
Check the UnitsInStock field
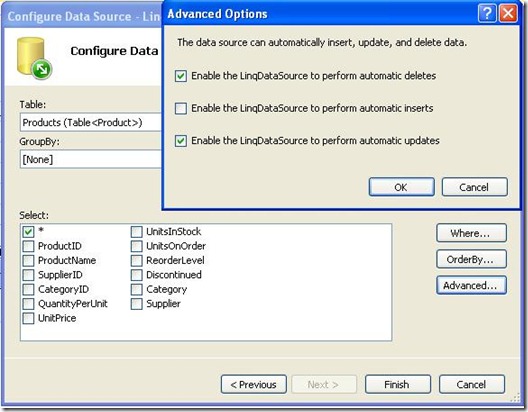tap(136, 232)
